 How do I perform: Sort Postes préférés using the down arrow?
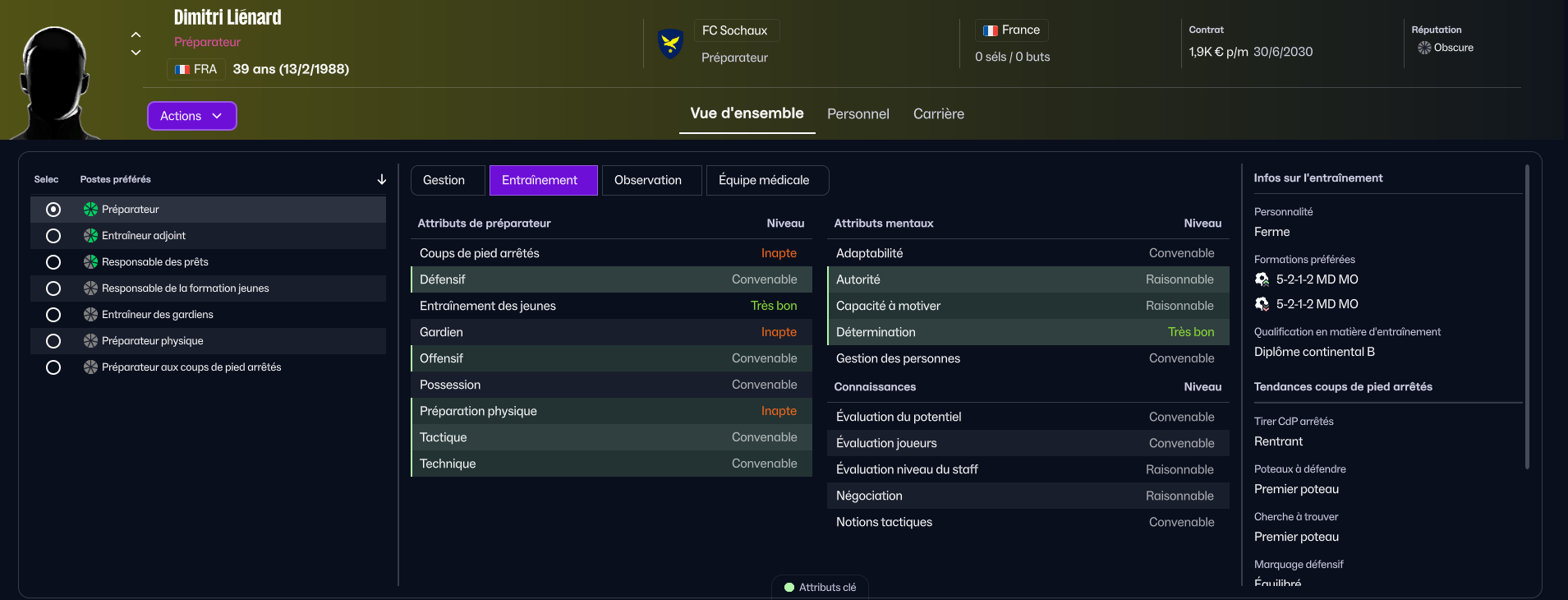click(x=381, y=179)
